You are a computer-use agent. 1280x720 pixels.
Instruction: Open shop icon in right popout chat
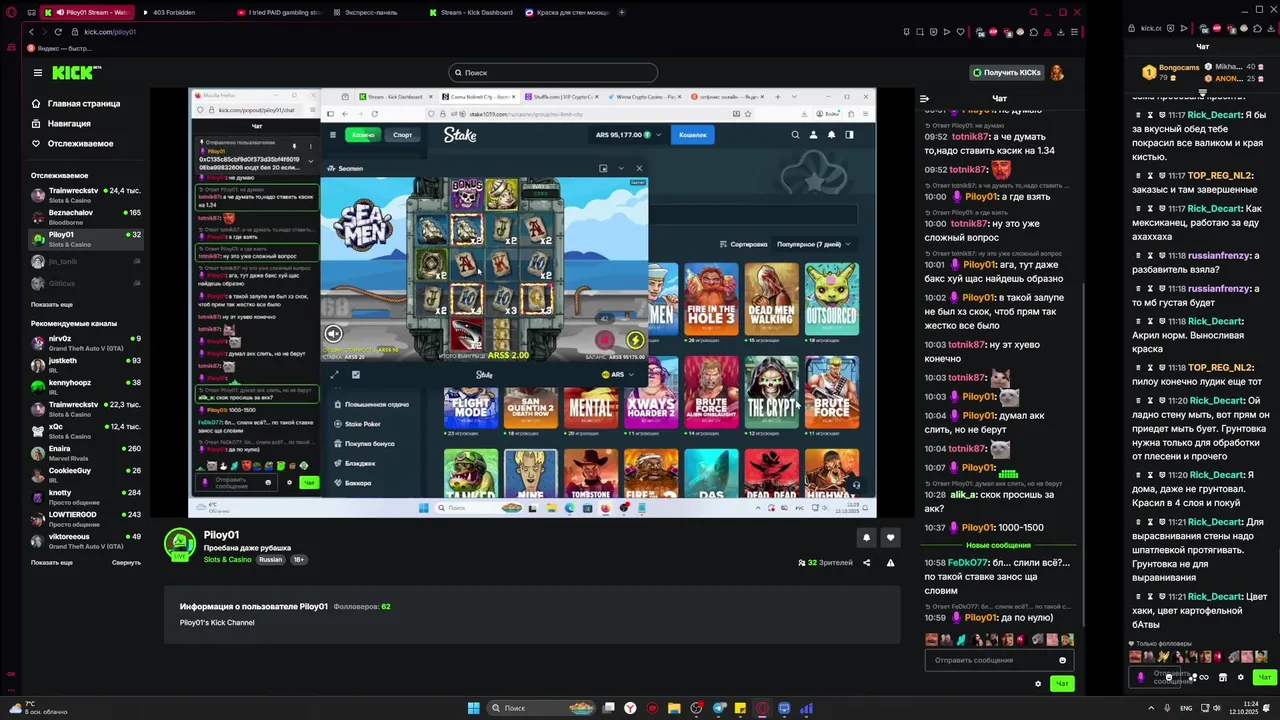(1223, 677)
